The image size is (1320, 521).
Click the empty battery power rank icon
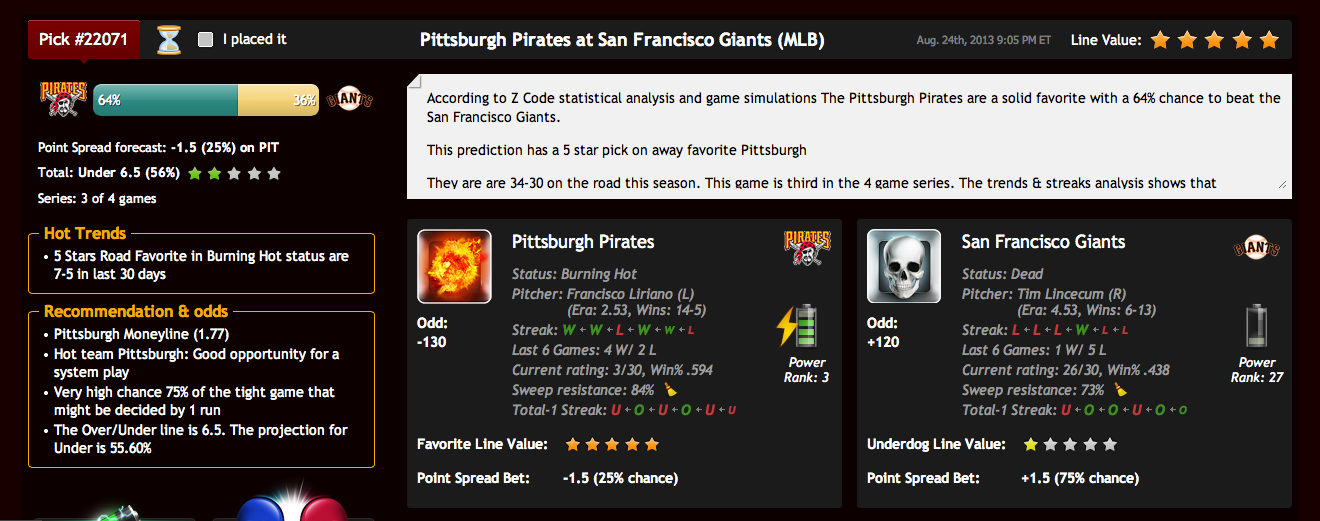coord(1256,326)
